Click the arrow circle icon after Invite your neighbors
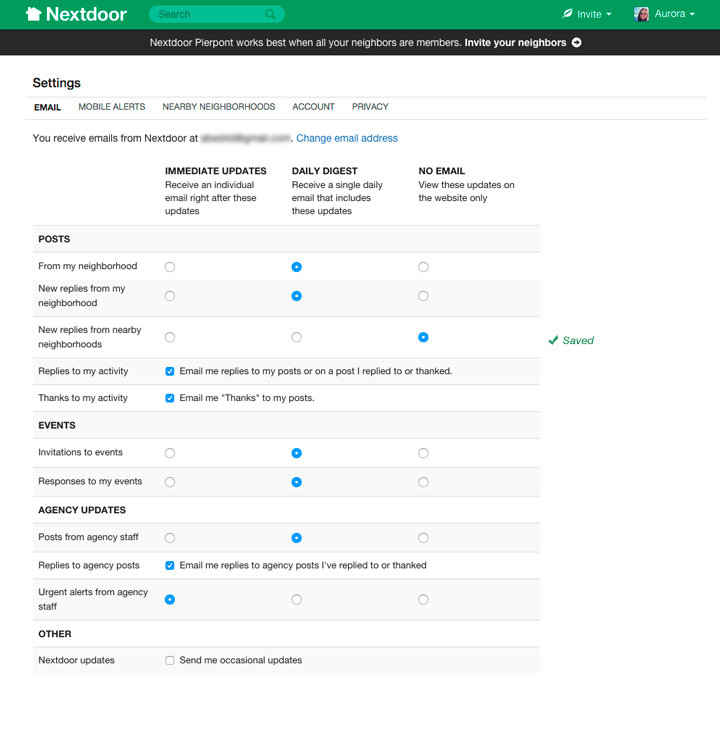Image resolution: width=720 pixels, height=739 pixels. (x=576, y=42)
